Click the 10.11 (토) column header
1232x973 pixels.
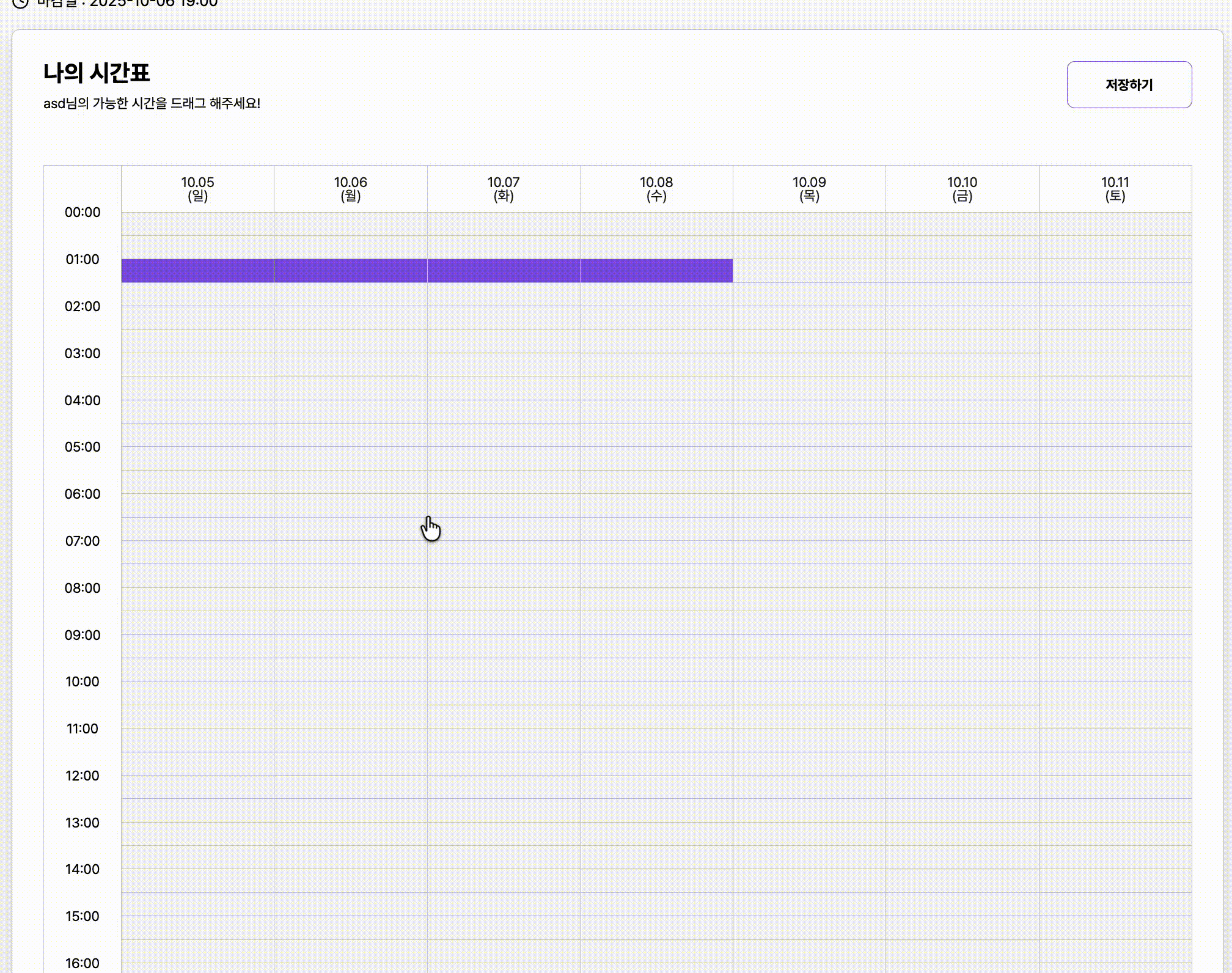1115,189
